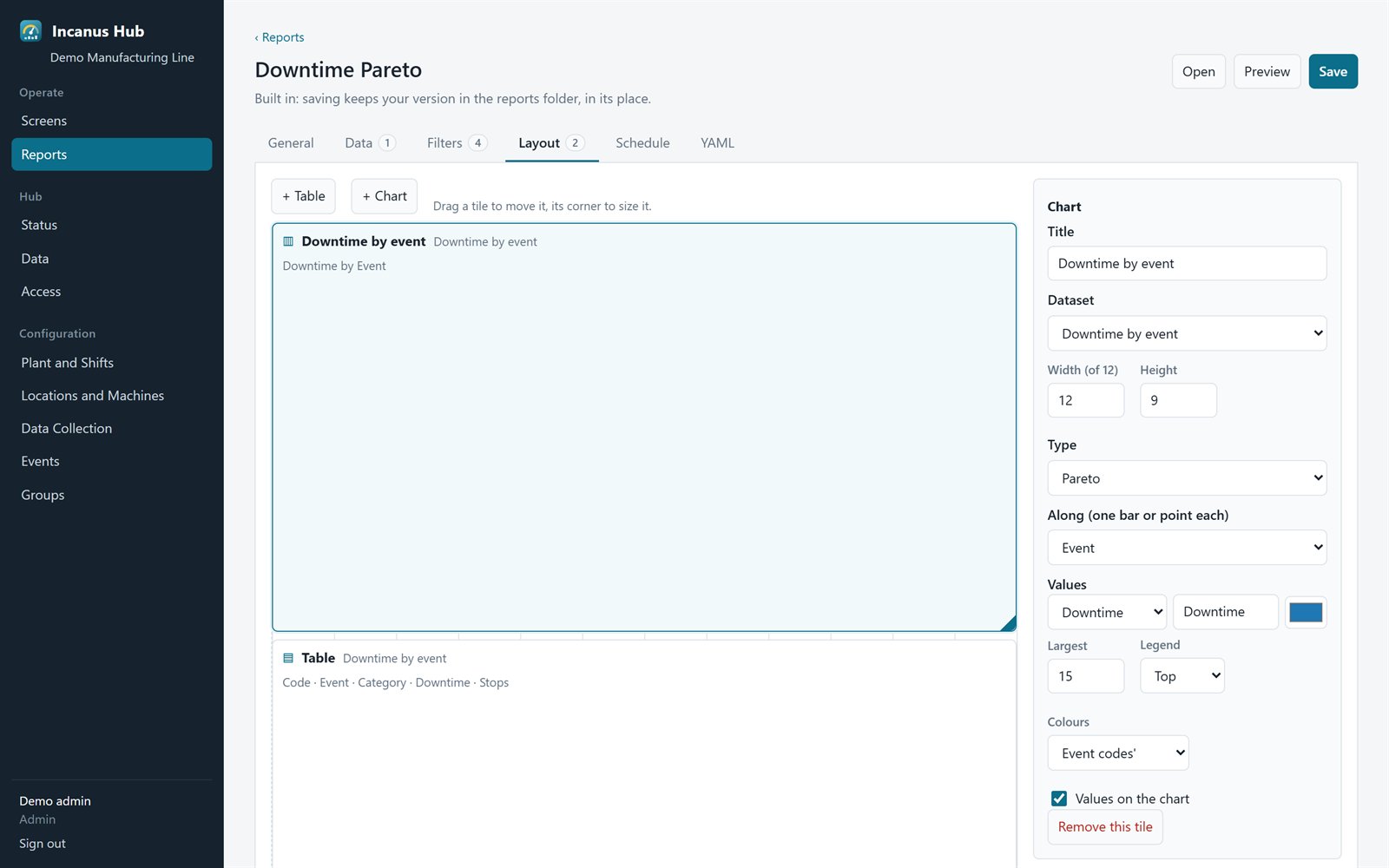
Task: Click the table icon on the Table tile
Action: (288, 659)
